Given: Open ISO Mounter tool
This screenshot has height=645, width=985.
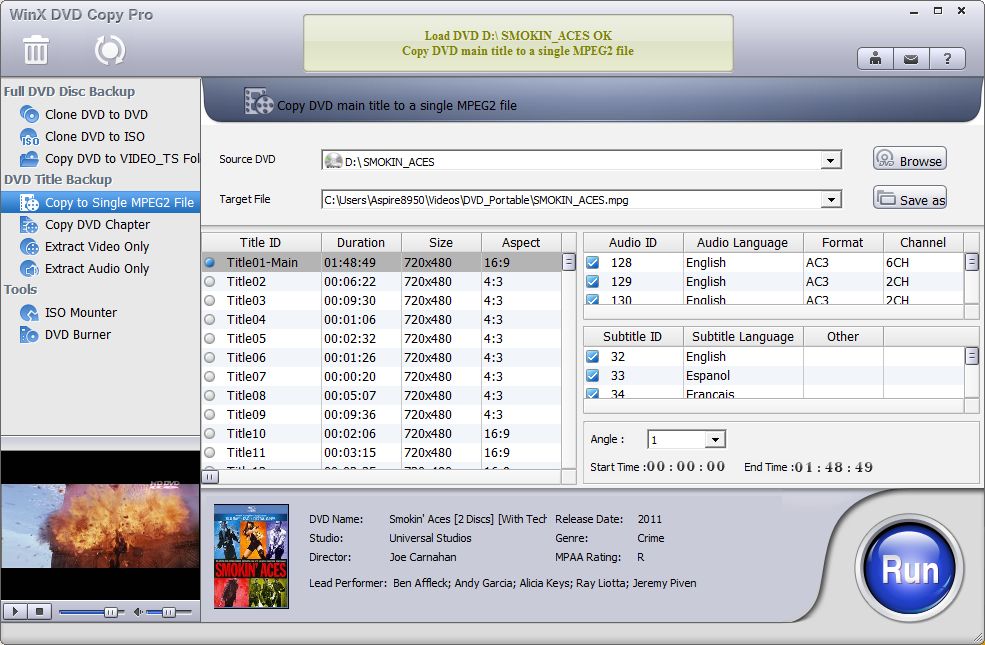Looking at the screenshot, I should pos(80,313).
